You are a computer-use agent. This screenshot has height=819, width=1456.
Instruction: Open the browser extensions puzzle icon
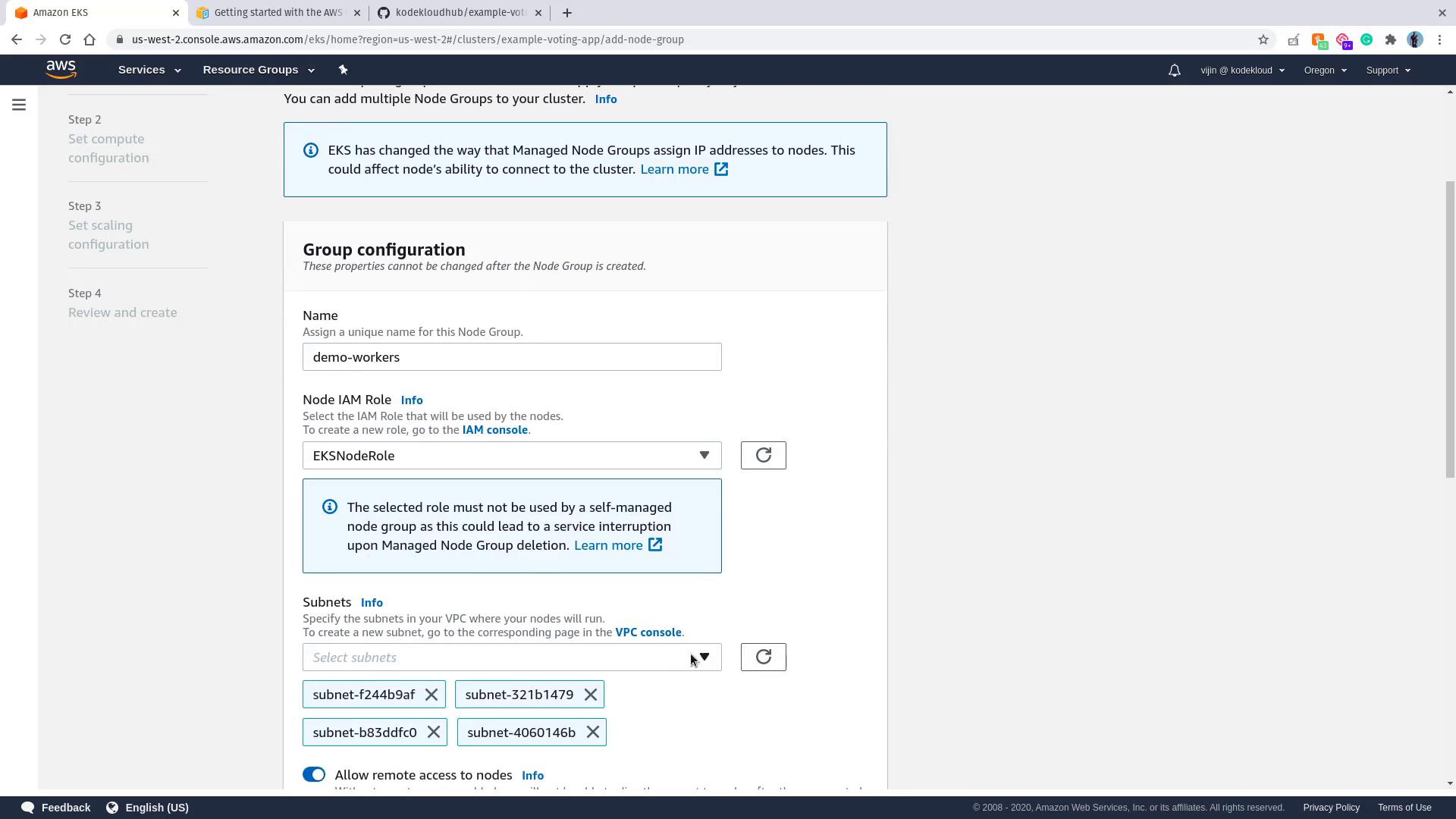tap(1390, 39)
